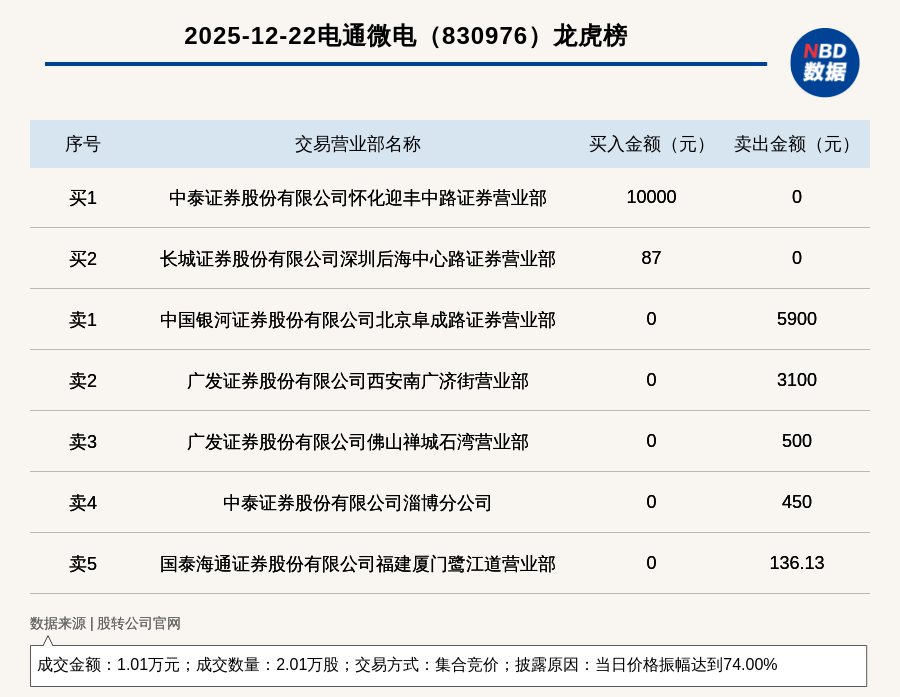Click the 数据来源 股转公司官网 source text

click(105, 623)
